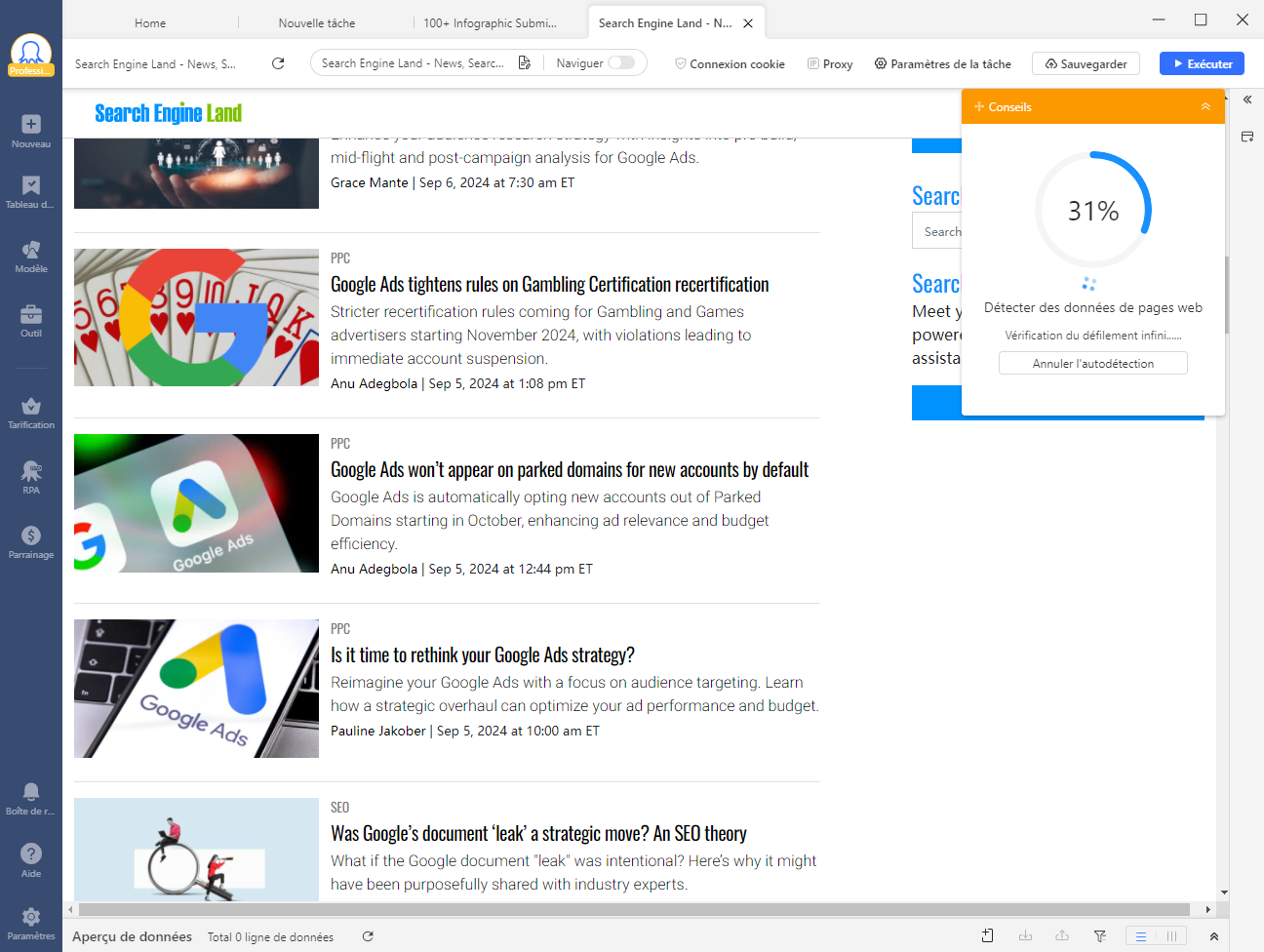Click author Pauline Jakober
This screenshot has width=1264, height=952.
(x=378, y=731)
